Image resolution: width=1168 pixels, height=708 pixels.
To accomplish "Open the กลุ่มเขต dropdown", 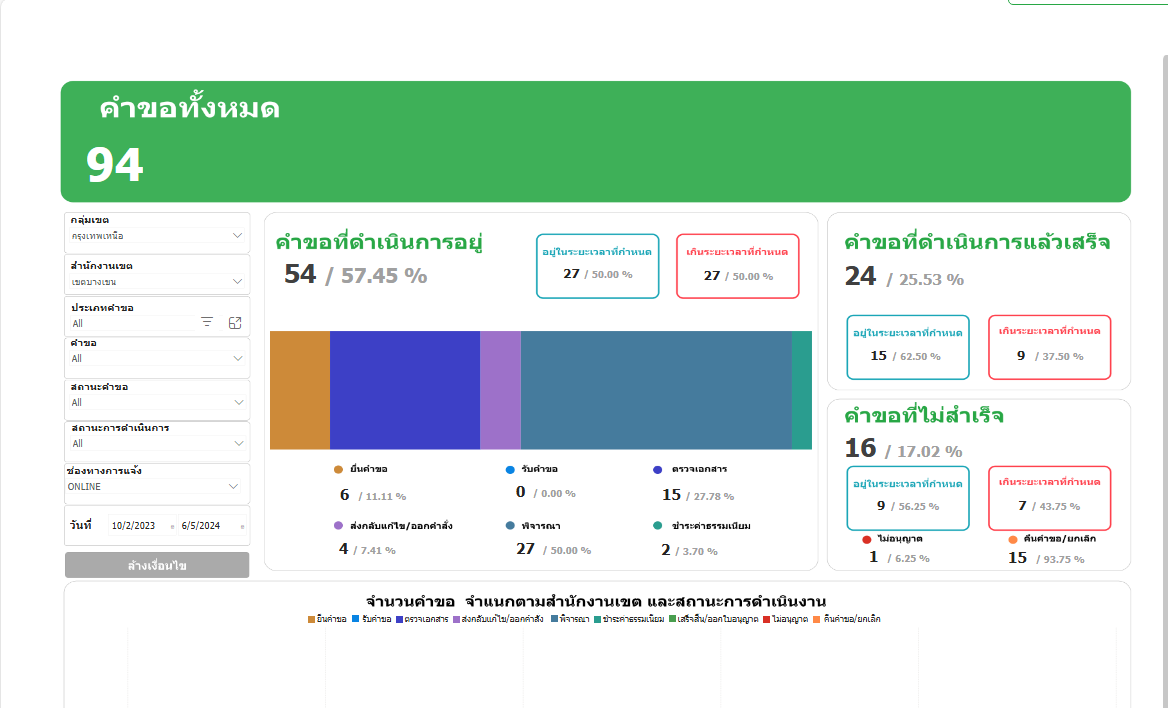I will click(237, 236).
